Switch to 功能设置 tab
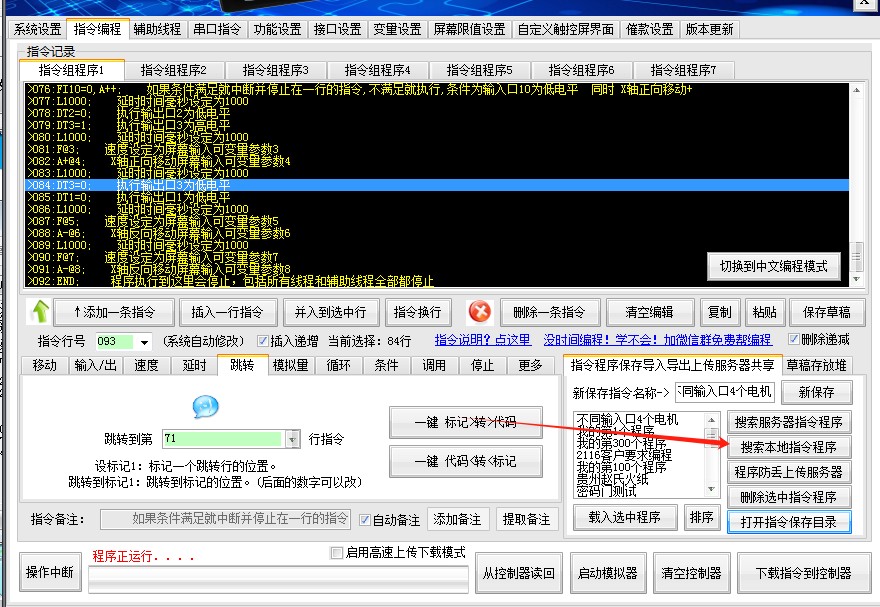This screenshot has height=607, width=880. (277, 29)
